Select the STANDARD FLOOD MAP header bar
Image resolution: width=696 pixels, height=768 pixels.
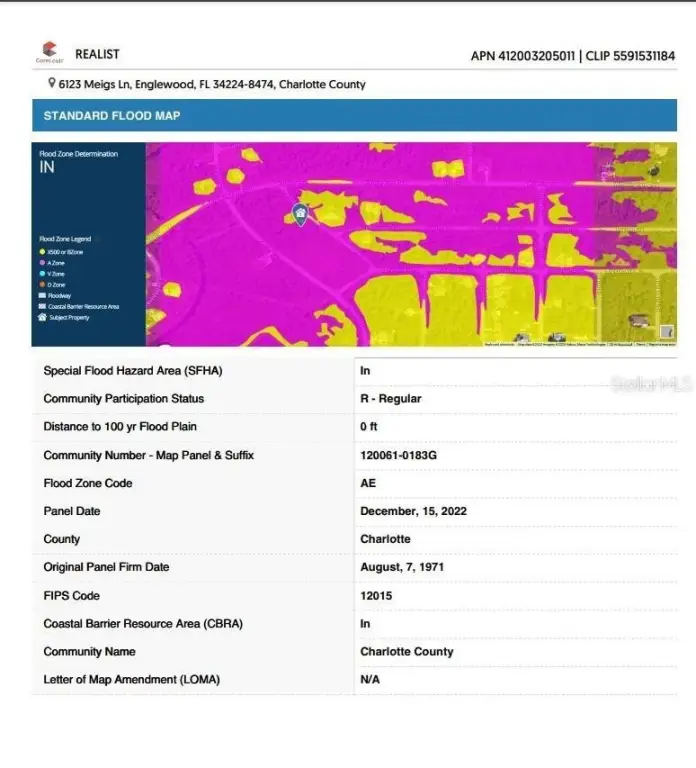click(354, 116)
